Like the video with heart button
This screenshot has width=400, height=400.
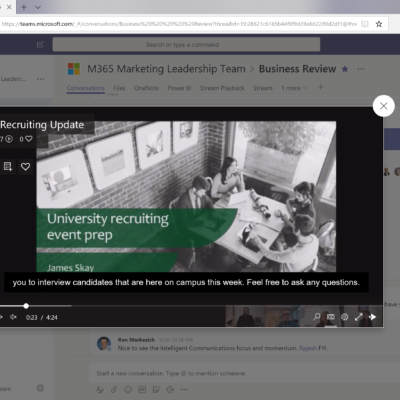point(25,166)
